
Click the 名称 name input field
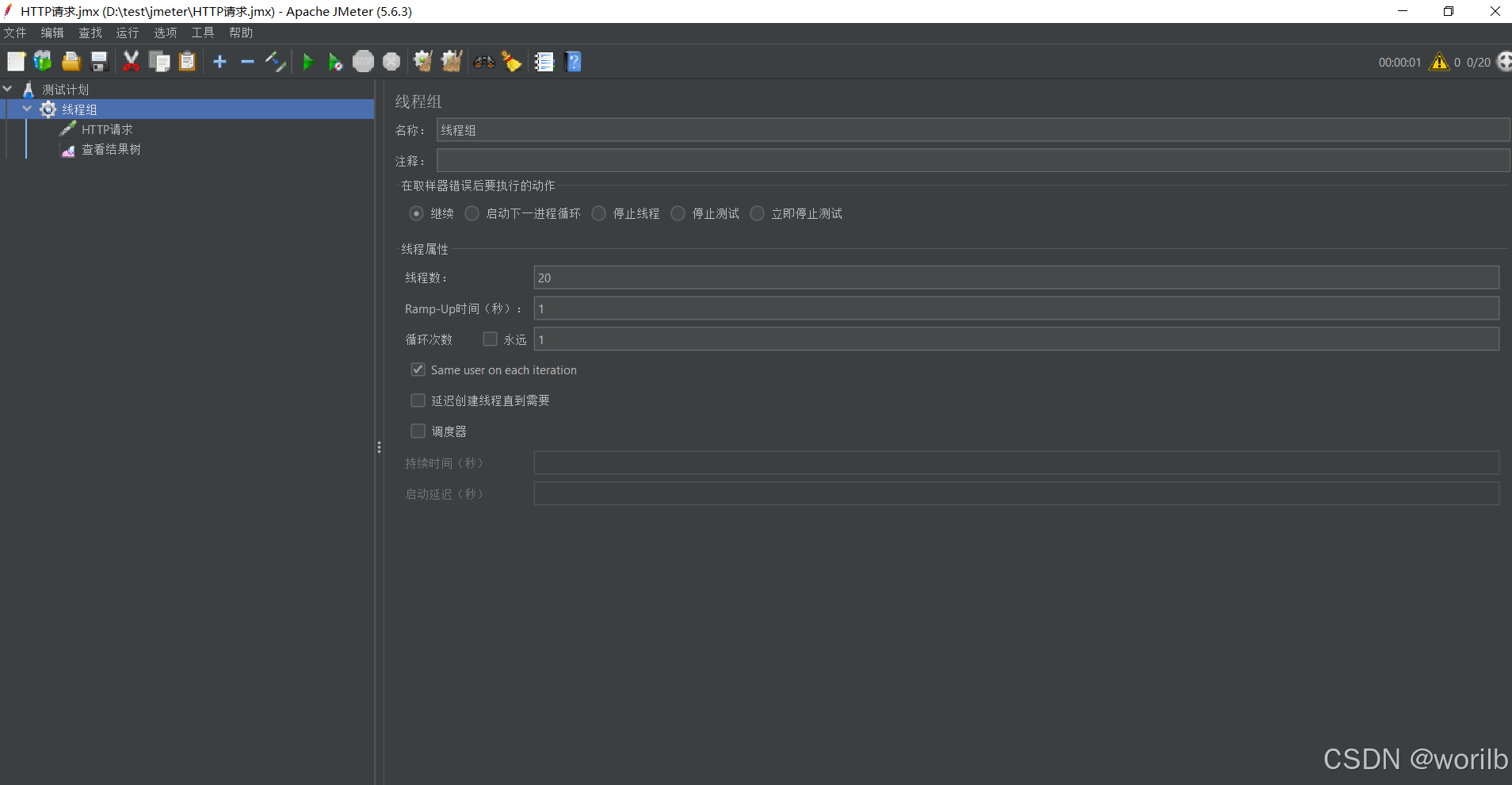click(973, 130)
